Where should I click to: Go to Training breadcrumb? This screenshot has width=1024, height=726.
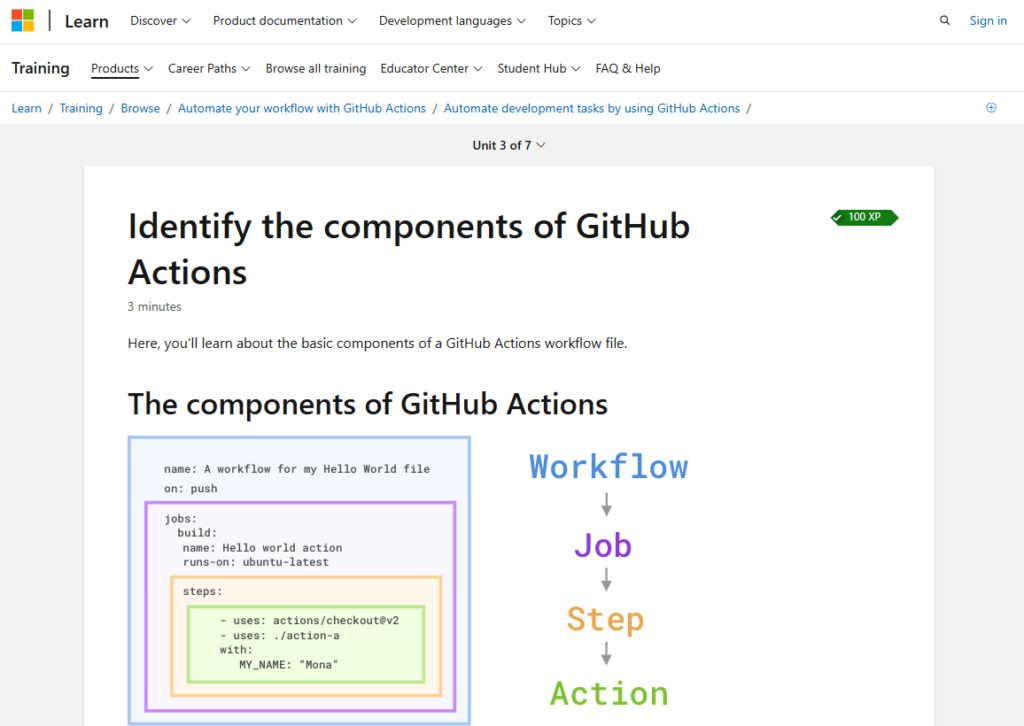[x=81, y=108]
